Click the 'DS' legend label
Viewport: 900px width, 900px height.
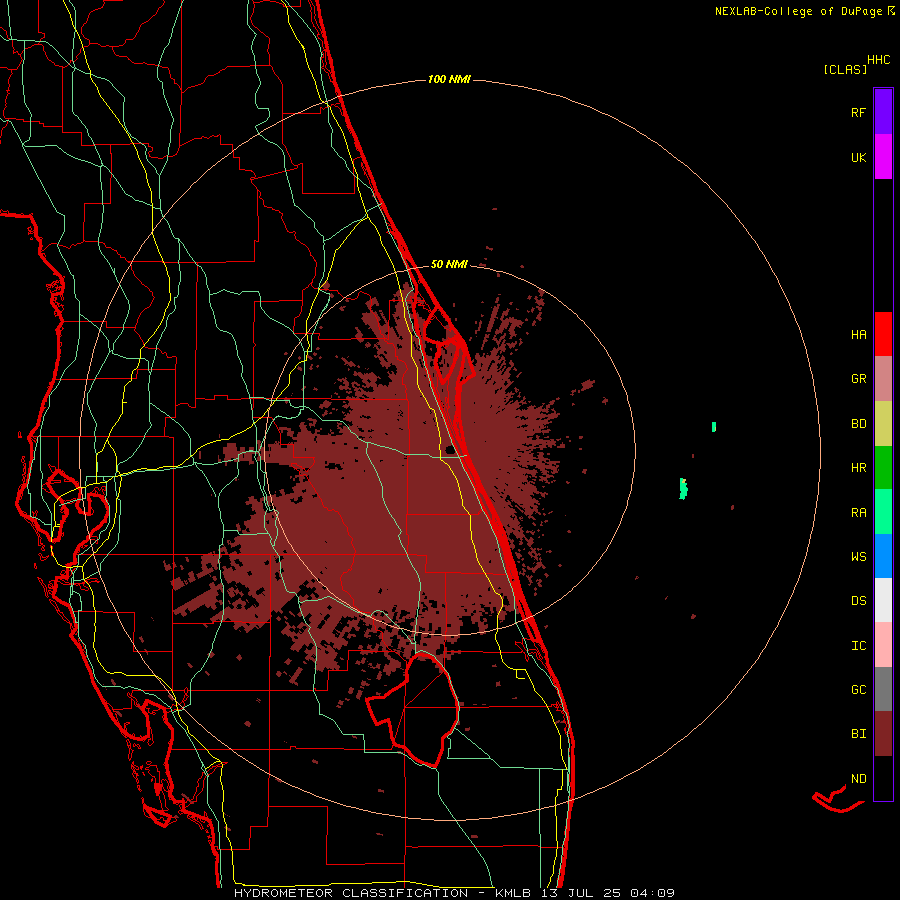[858, 601]
